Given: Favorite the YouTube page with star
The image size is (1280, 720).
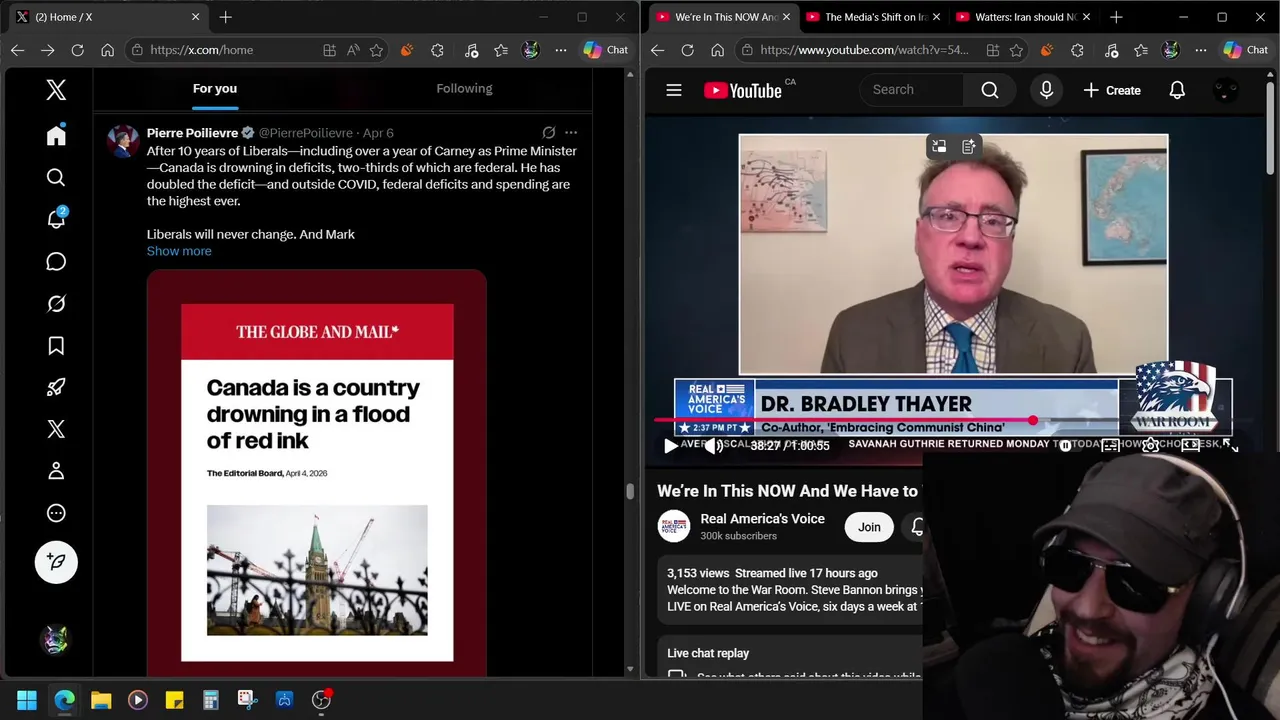Looking at the screenshot, I should 1017,50.
